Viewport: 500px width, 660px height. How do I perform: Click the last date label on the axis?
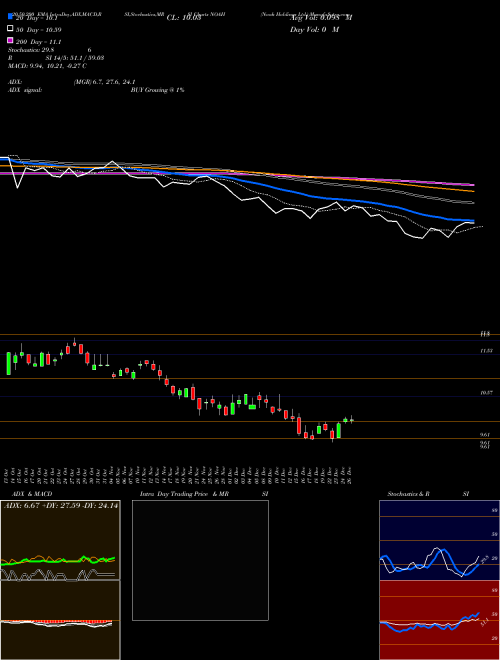pyautogui.click(x=351, y=474)
